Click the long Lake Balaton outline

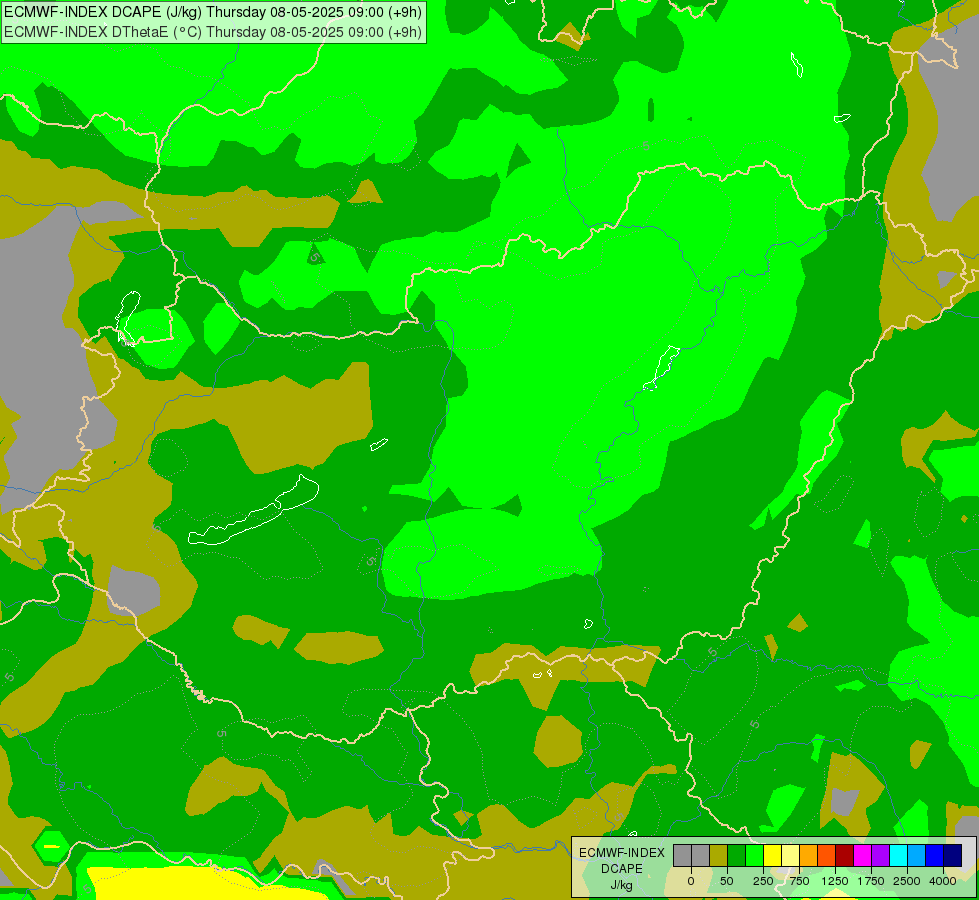[253, 510]
